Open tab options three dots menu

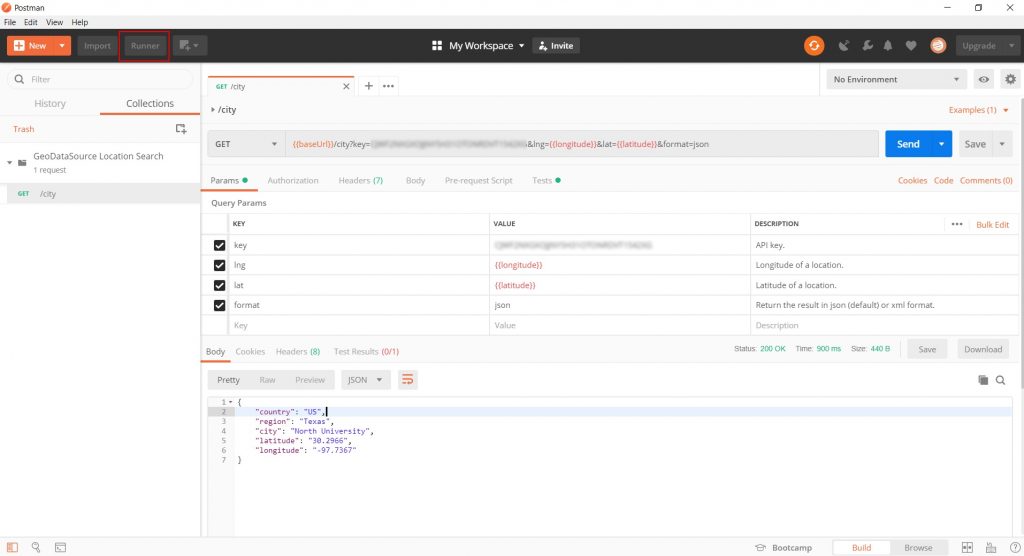pos(389,86)
